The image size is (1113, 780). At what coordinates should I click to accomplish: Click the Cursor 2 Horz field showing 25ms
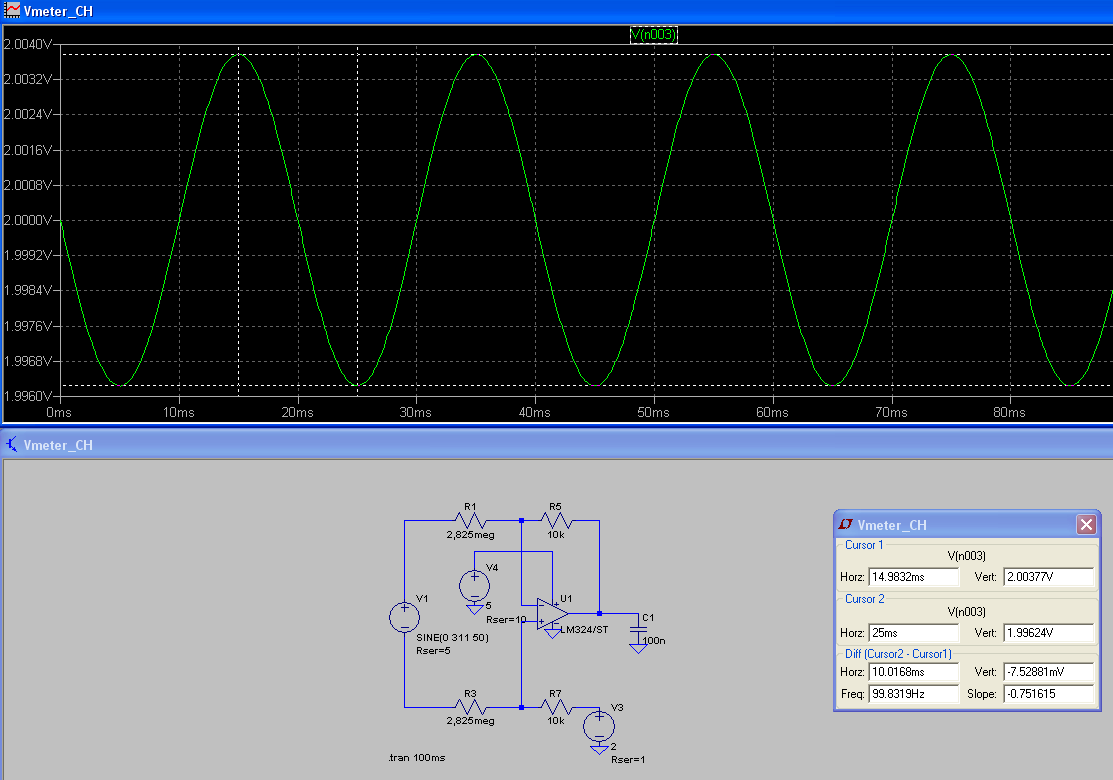(914, 633)
